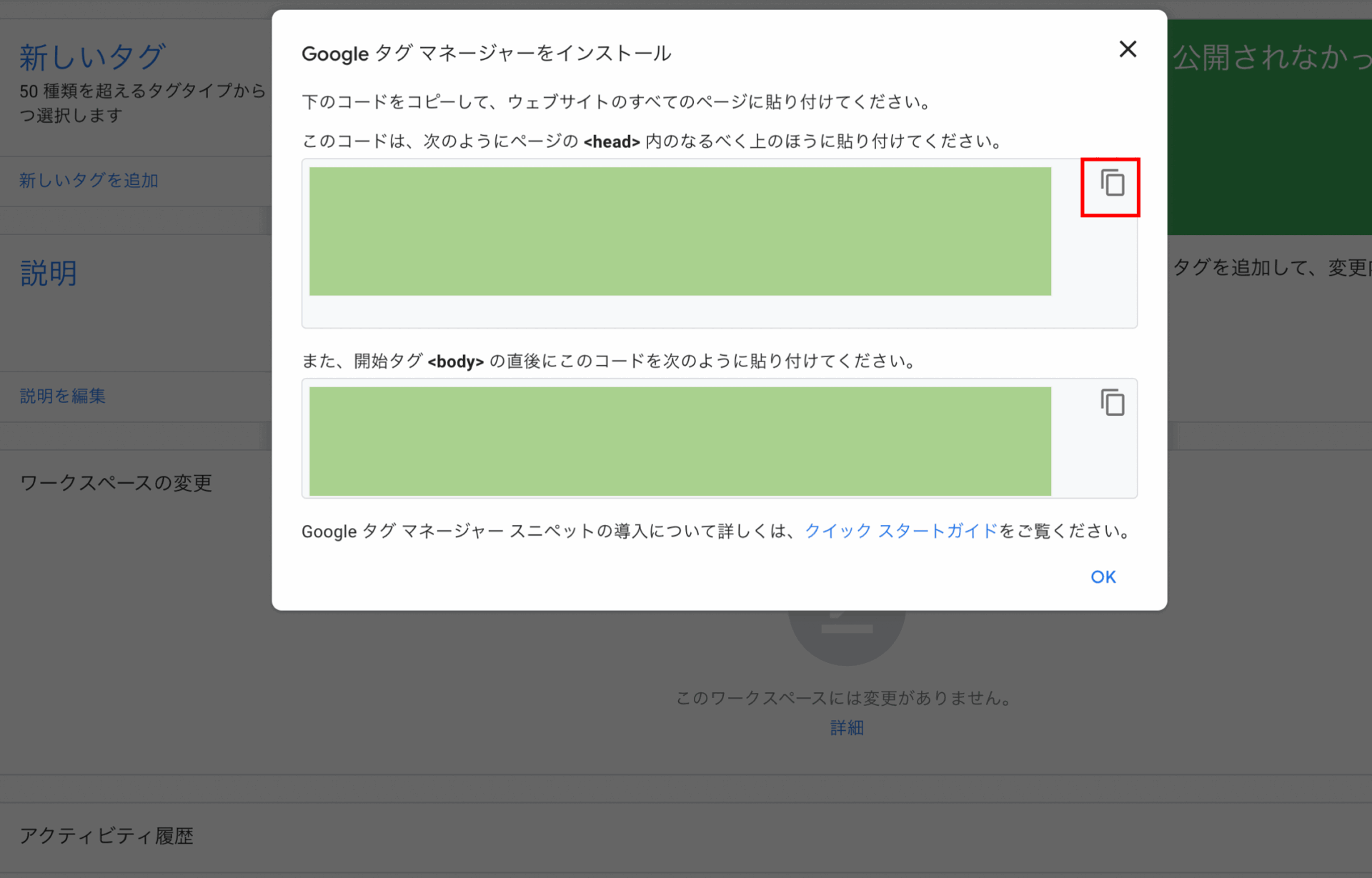Open 新しいタグを追加 link in background
The height and width of the screenshot is (878, 1372).
tap(89, 180)
